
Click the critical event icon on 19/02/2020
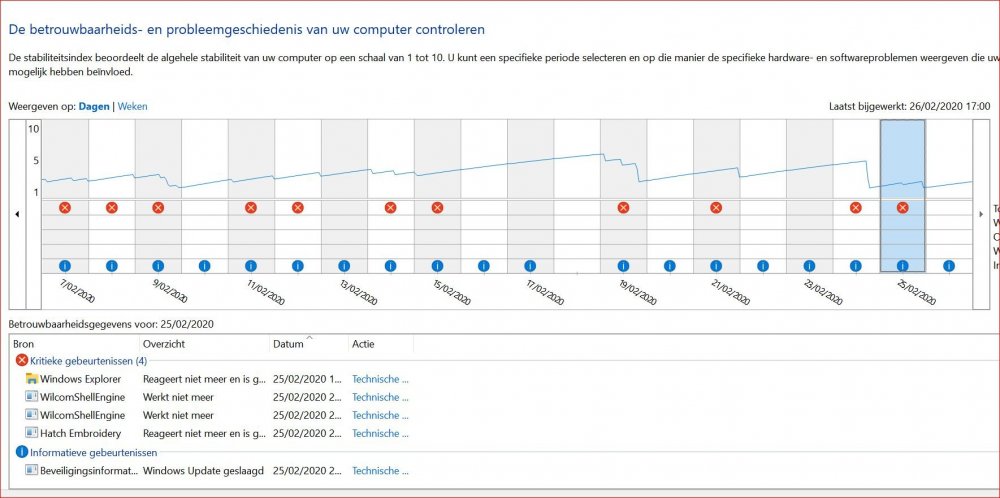(x=624, y=207)
